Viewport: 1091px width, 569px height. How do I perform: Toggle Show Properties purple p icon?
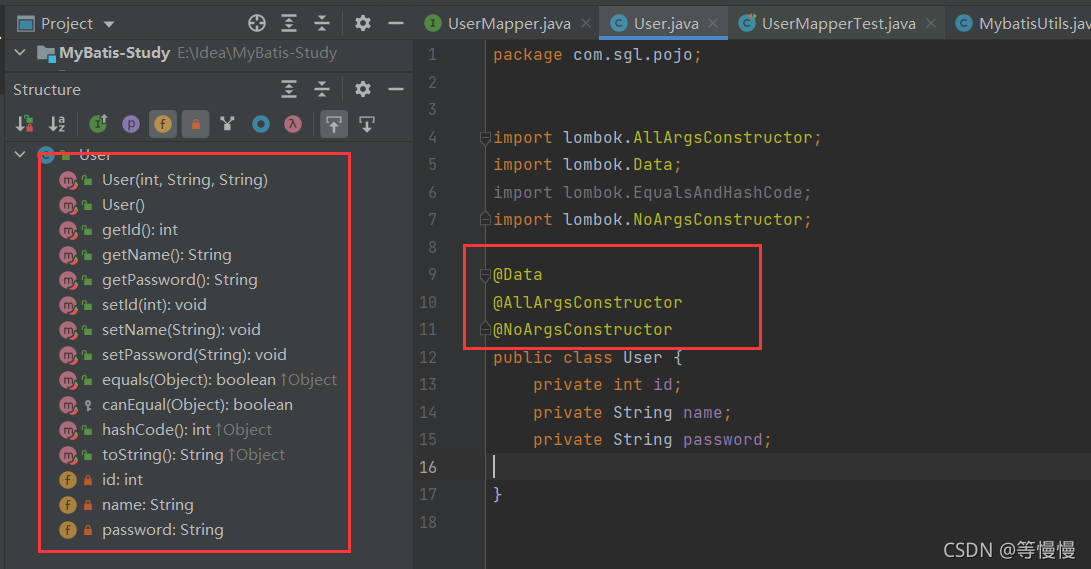click(131, 124)
